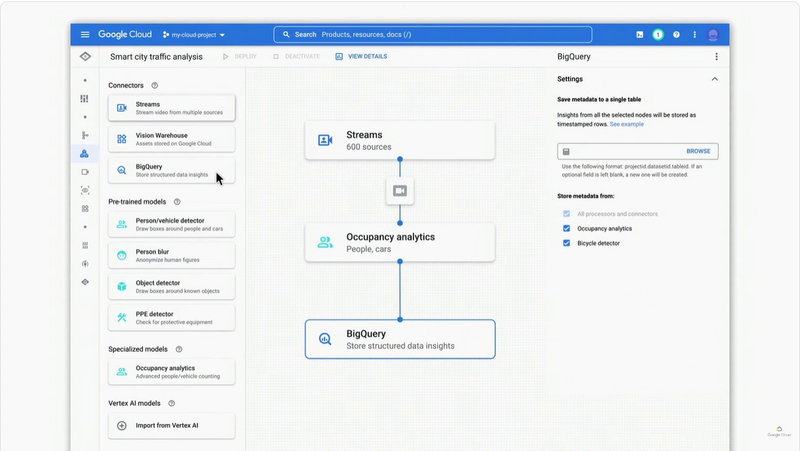Focus the Search products and resources field
Image resolution: width=800 pixels, height=451 pixels.
coord(433,35)
